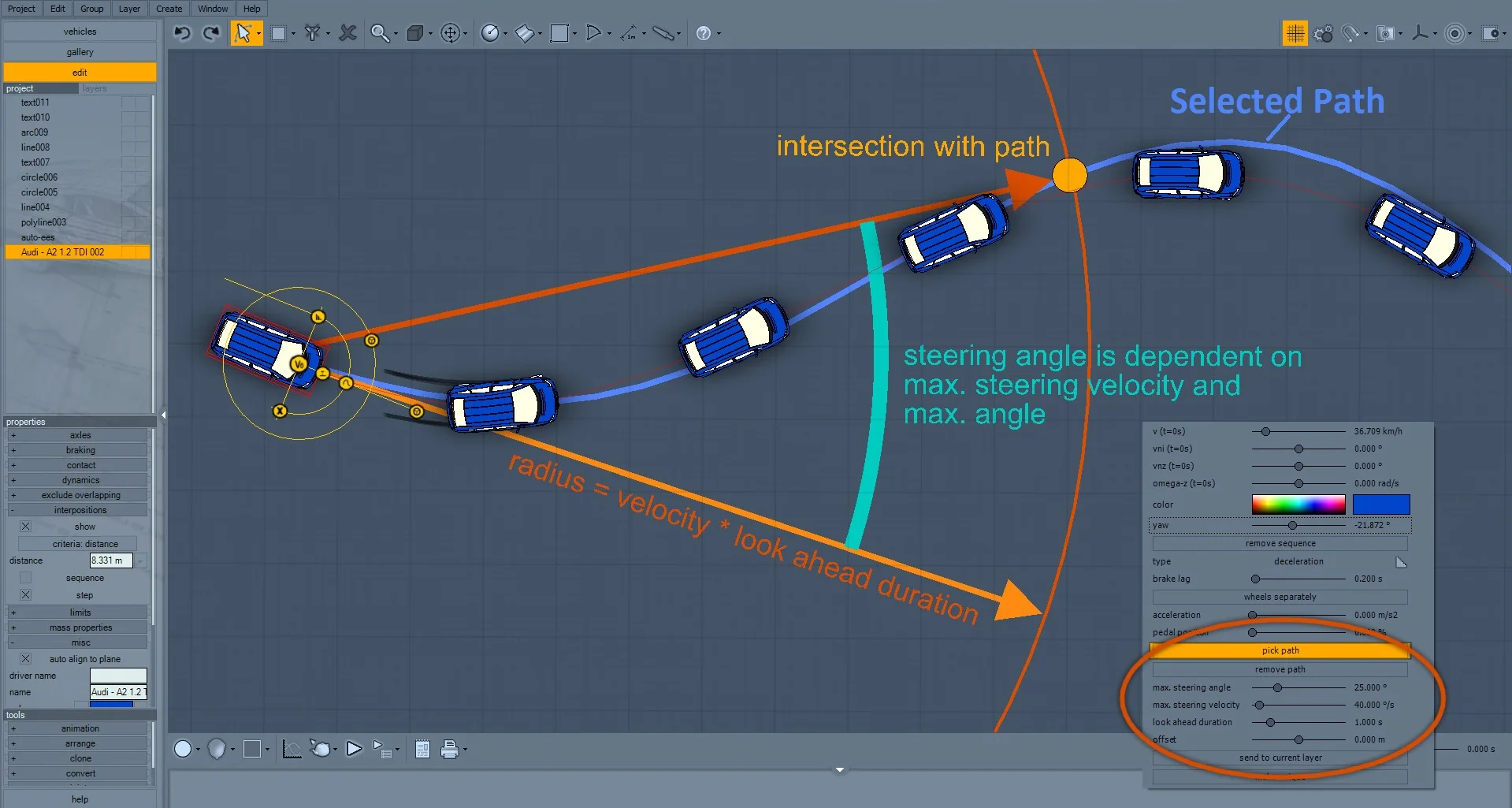
Task: Open the zoom tool dropdown arrow
Action: coord(396,34)
